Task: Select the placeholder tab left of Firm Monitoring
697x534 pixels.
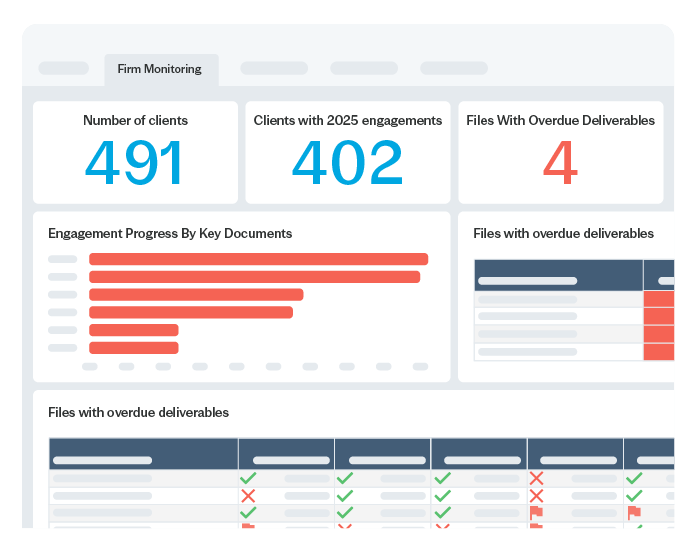Action: (x=63, y=69)
